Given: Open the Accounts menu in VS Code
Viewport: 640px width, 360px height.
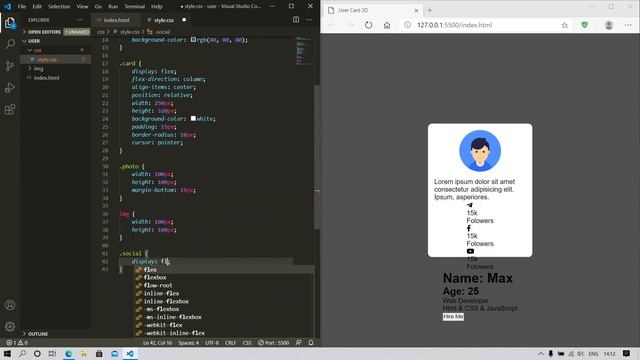Looking at the screenshot, I should pos(10,305).
